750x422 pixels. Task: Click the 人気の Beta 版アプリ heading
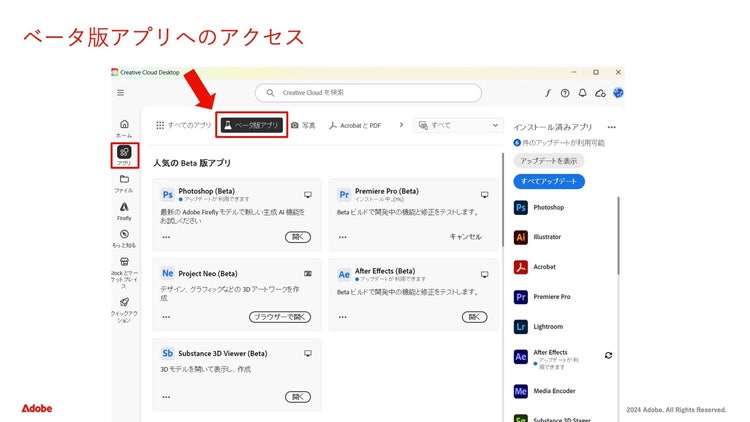[192, 163]
